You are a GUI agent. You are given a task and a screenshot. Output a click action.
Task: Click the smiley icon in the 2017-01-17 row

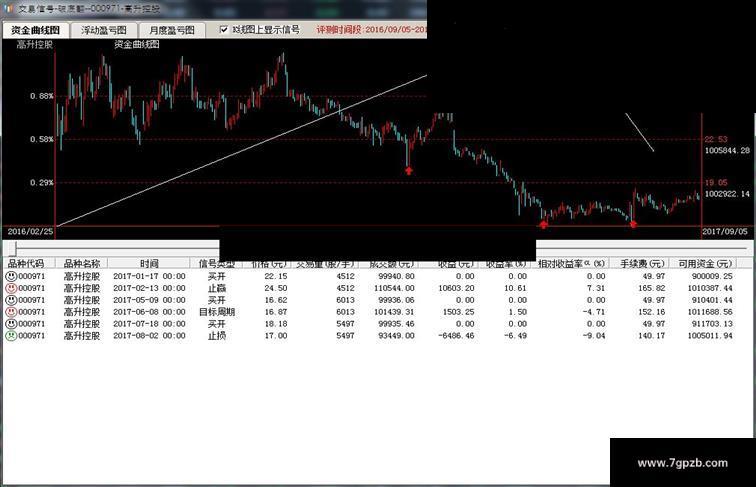pyautogui.click(x=11, y=276)
